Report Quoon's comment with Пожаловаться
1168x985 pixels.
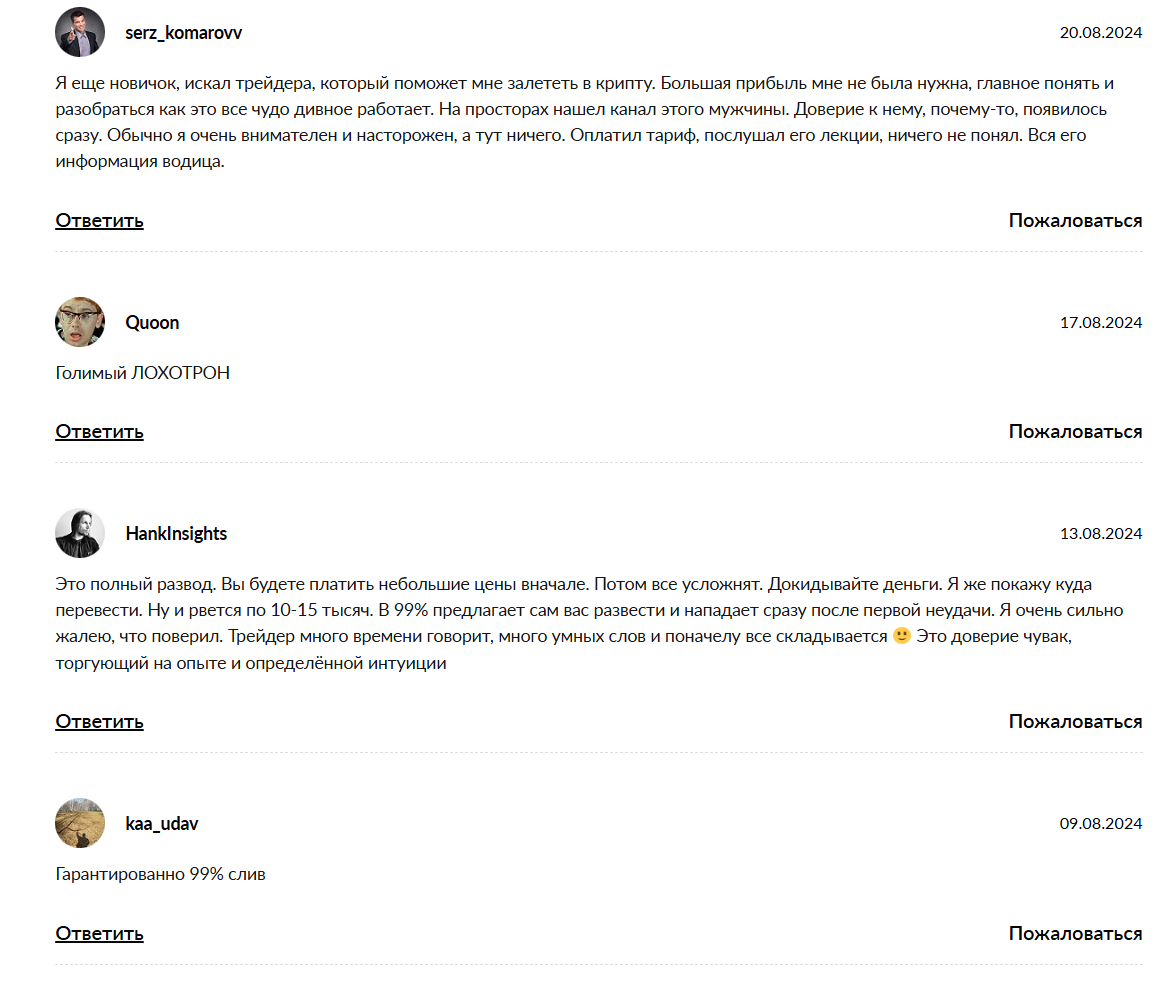click(1075, 431)
